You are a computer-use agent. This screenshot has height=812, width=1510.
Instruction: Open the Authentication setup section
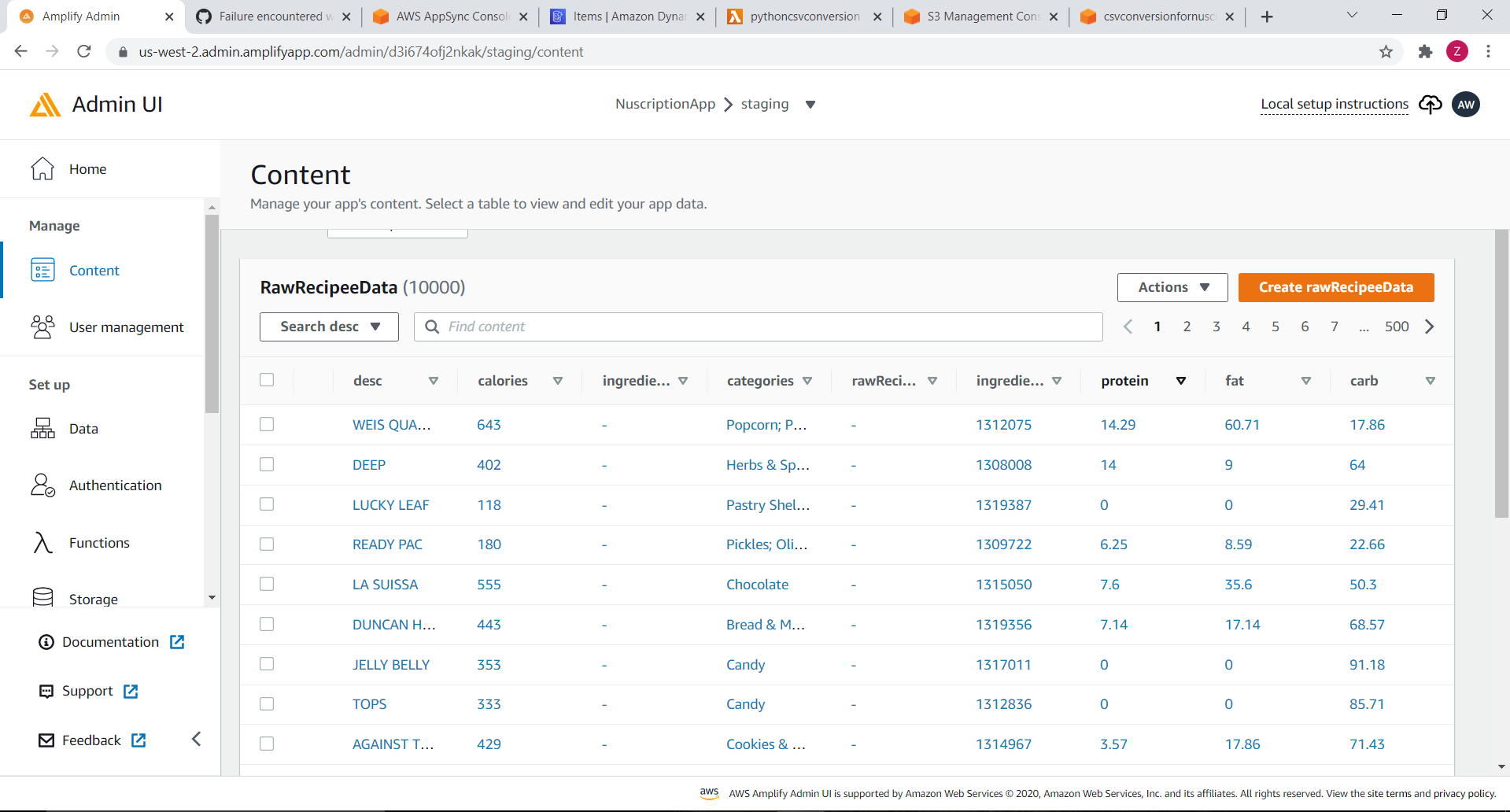pyautogui.click(x=115, y=485)
